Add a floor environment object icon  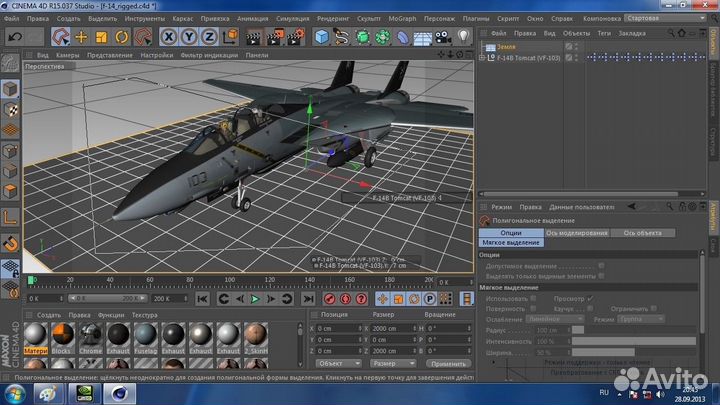tap(422, 37)
